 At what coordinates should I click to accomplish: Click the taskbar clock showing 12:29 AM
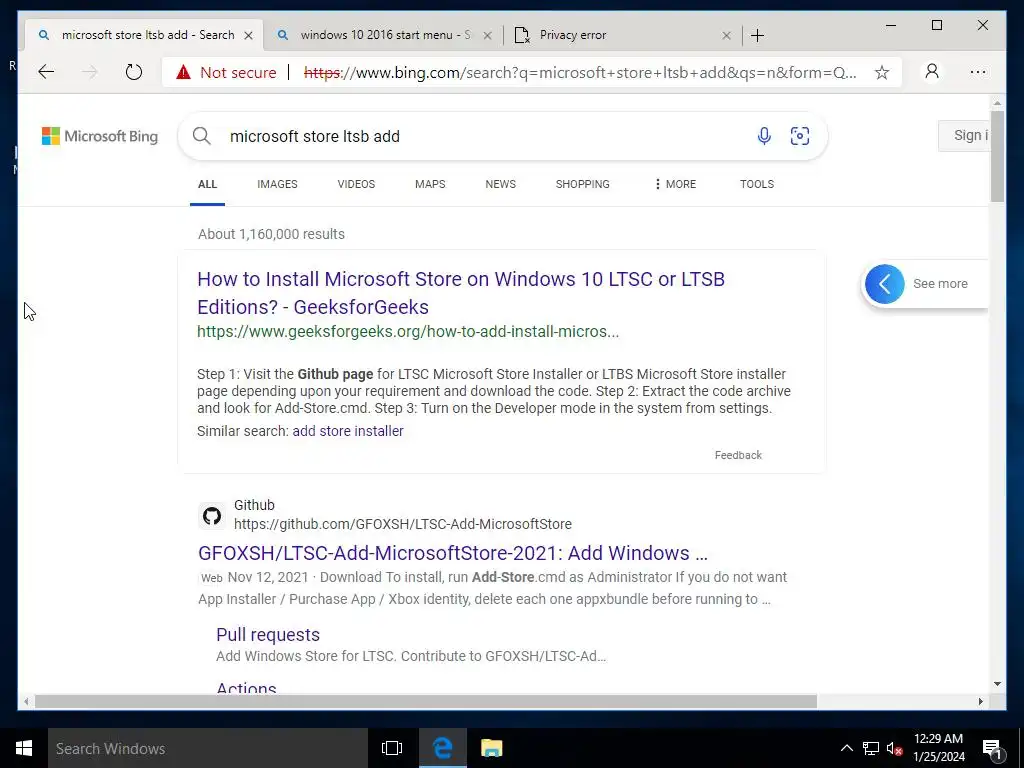[x=938, y=748]
